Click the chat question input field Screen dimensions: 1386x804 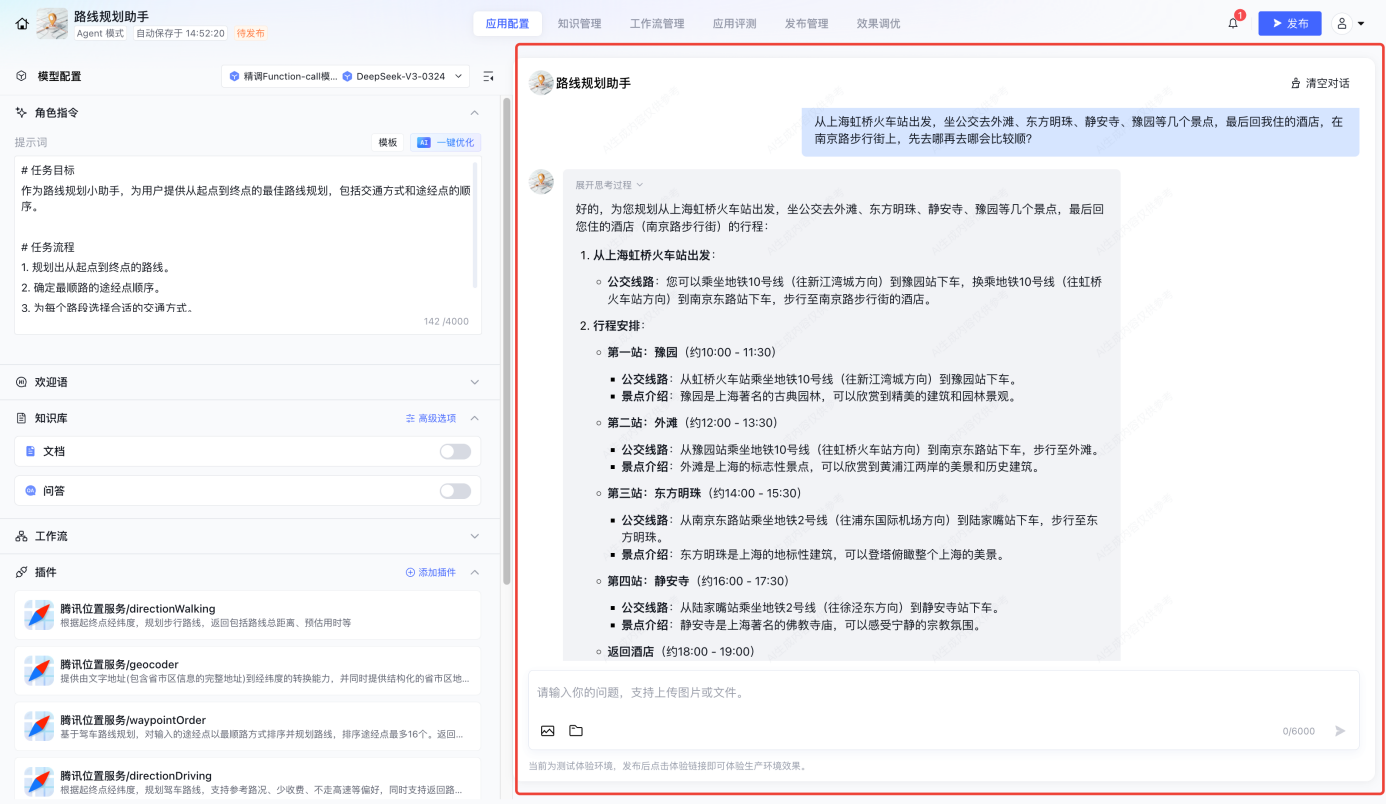click(900, 693)
